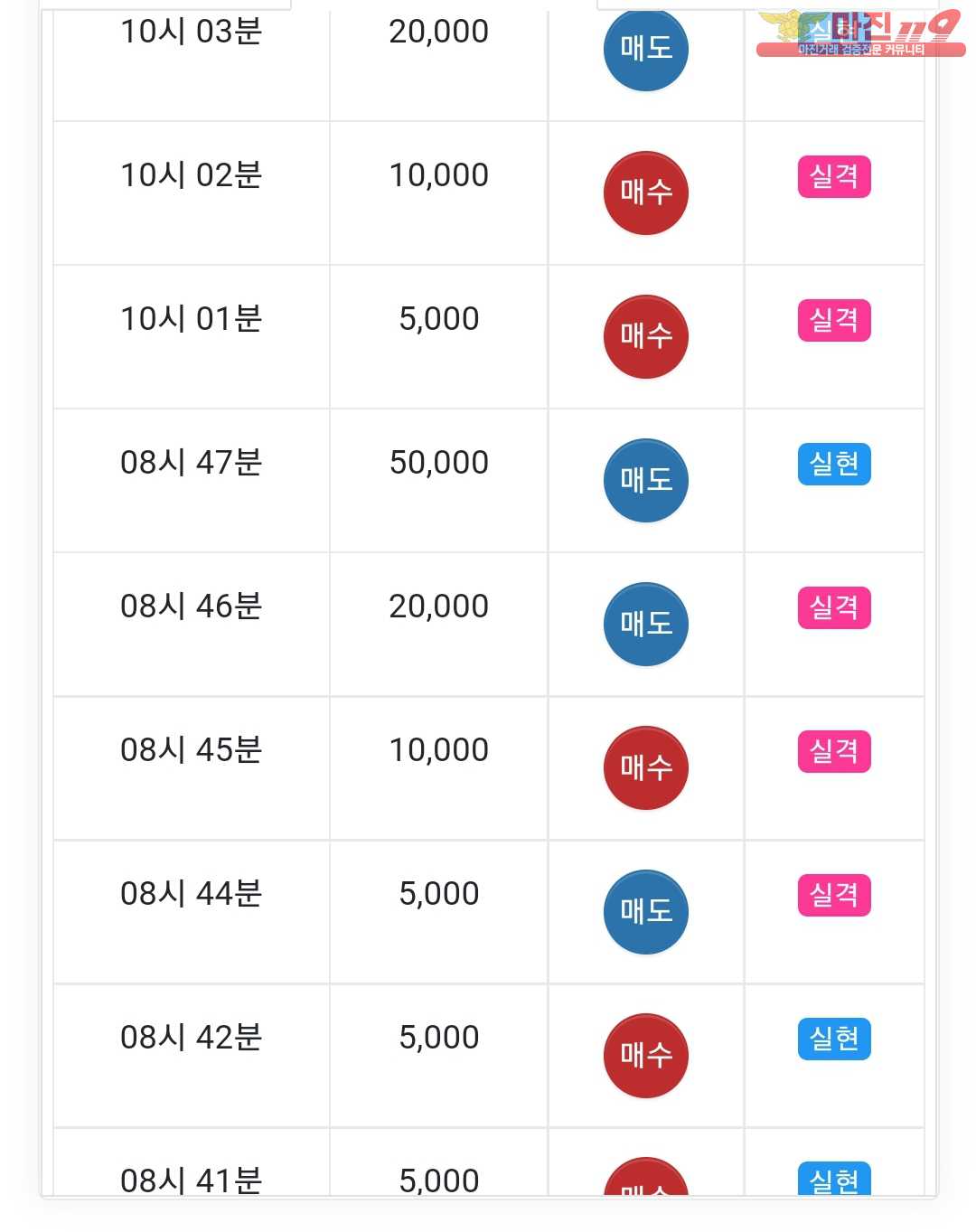Click the 실현 badge for 08시 41분
The width and height of the screenshot is (976, 1232).
(834, 1179)
